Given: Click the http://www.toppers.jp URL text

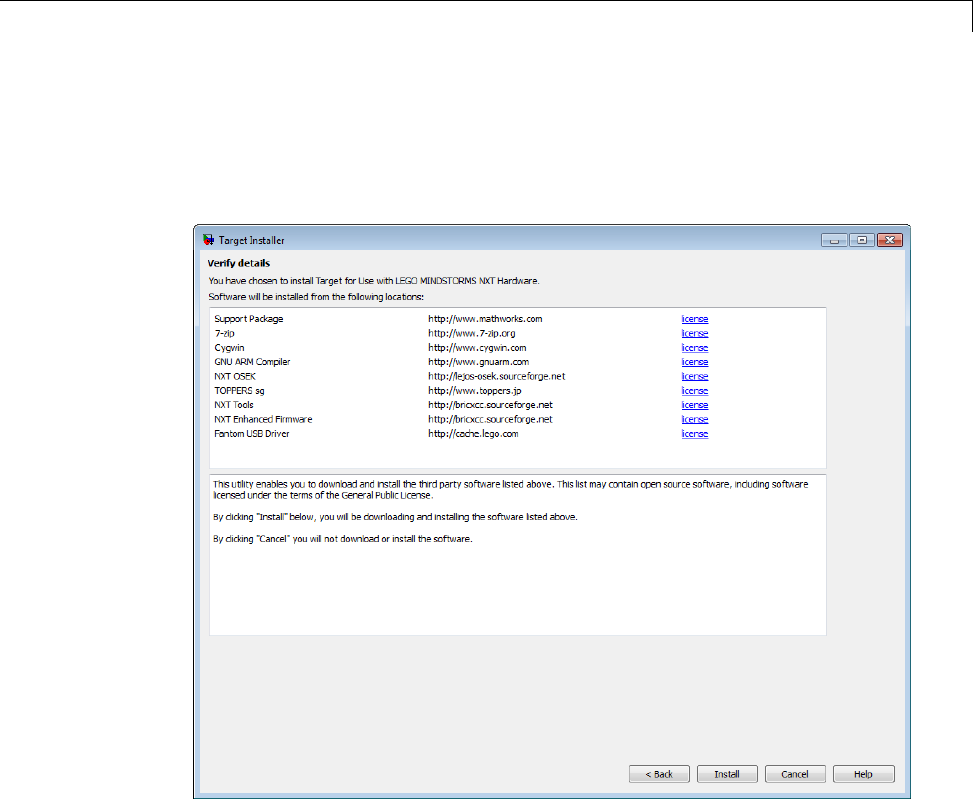Looking at the screenshot, I should point(475,391).
